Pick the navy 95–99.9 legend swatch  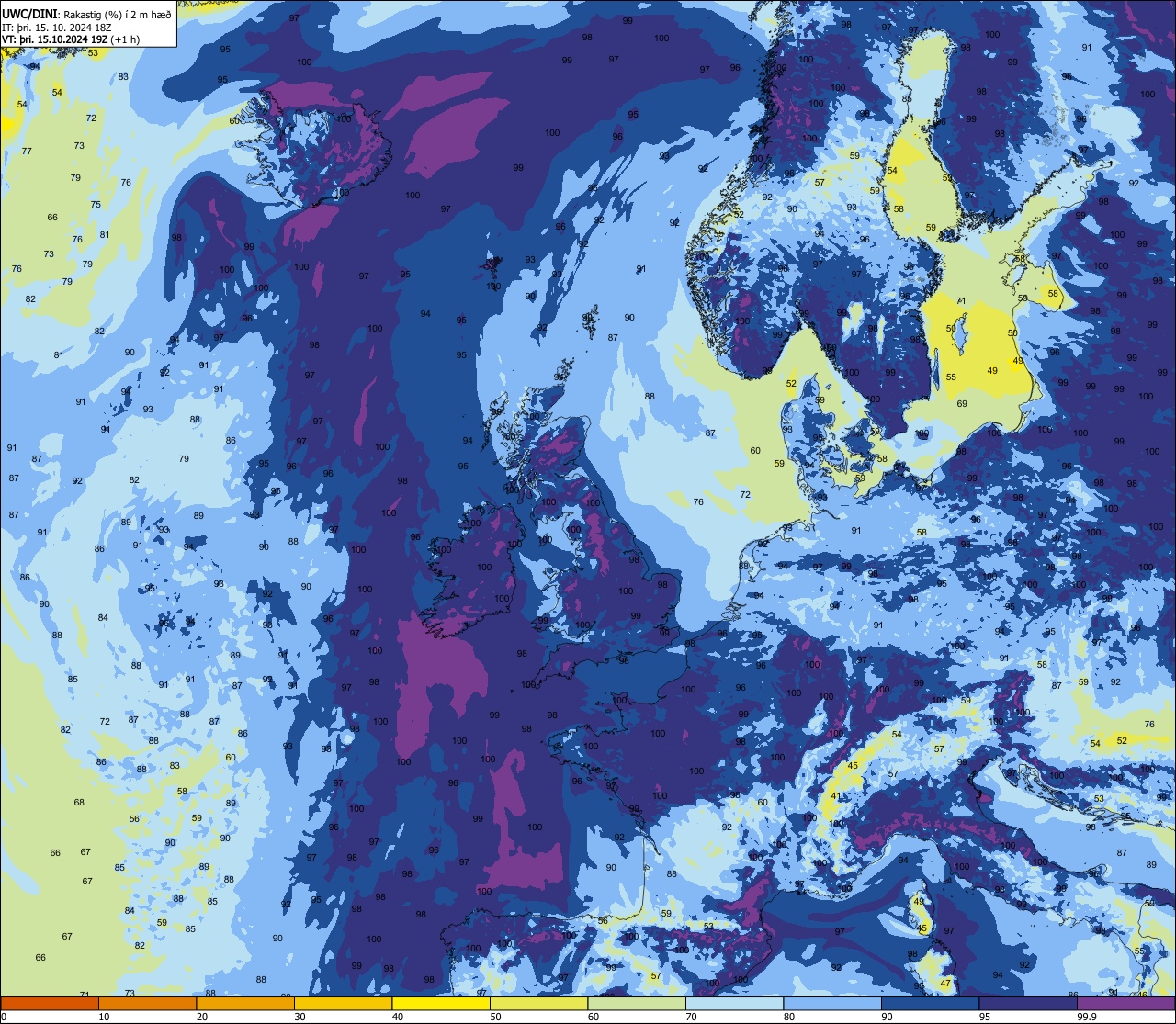pyautogui.click(x=1028, y=1004)
